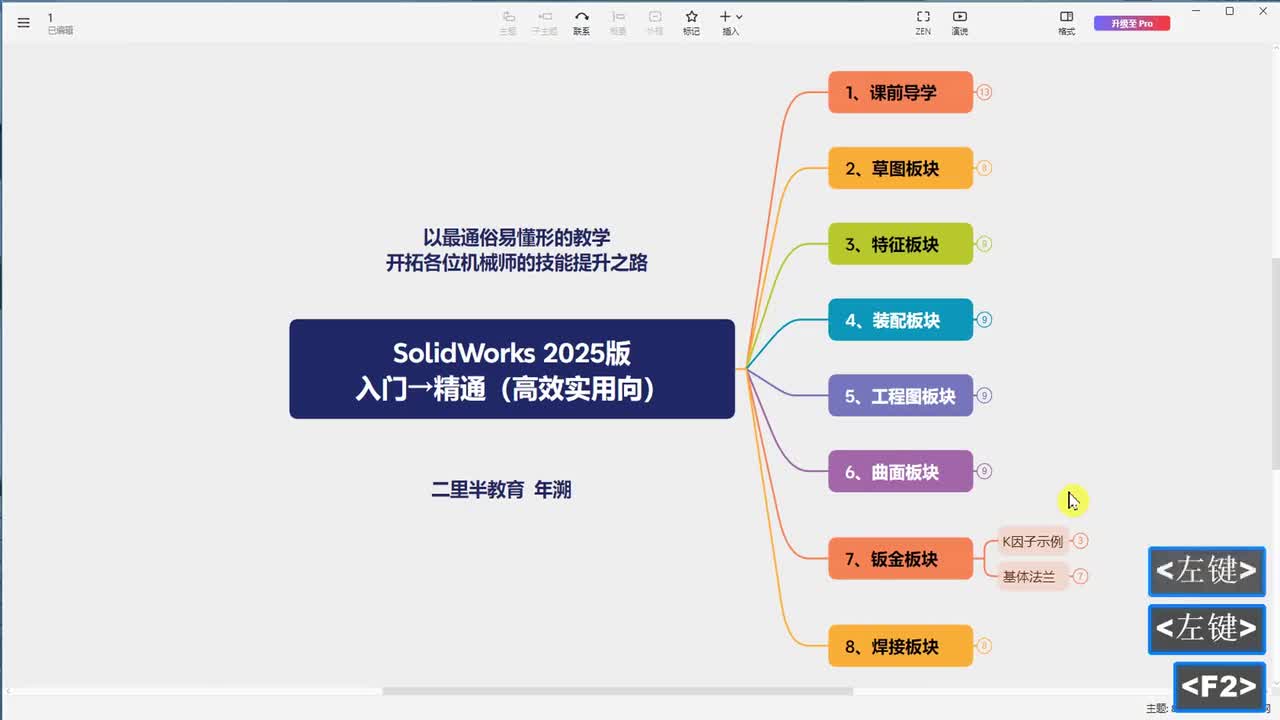Select the 6、曲面板块 topic

[x=900, y=471]
